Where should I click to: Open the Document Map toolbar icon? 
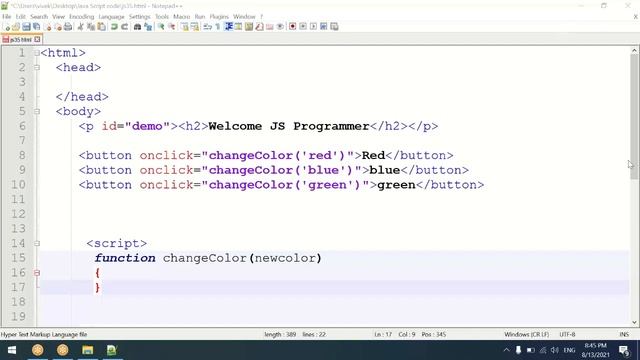(249, 27)
